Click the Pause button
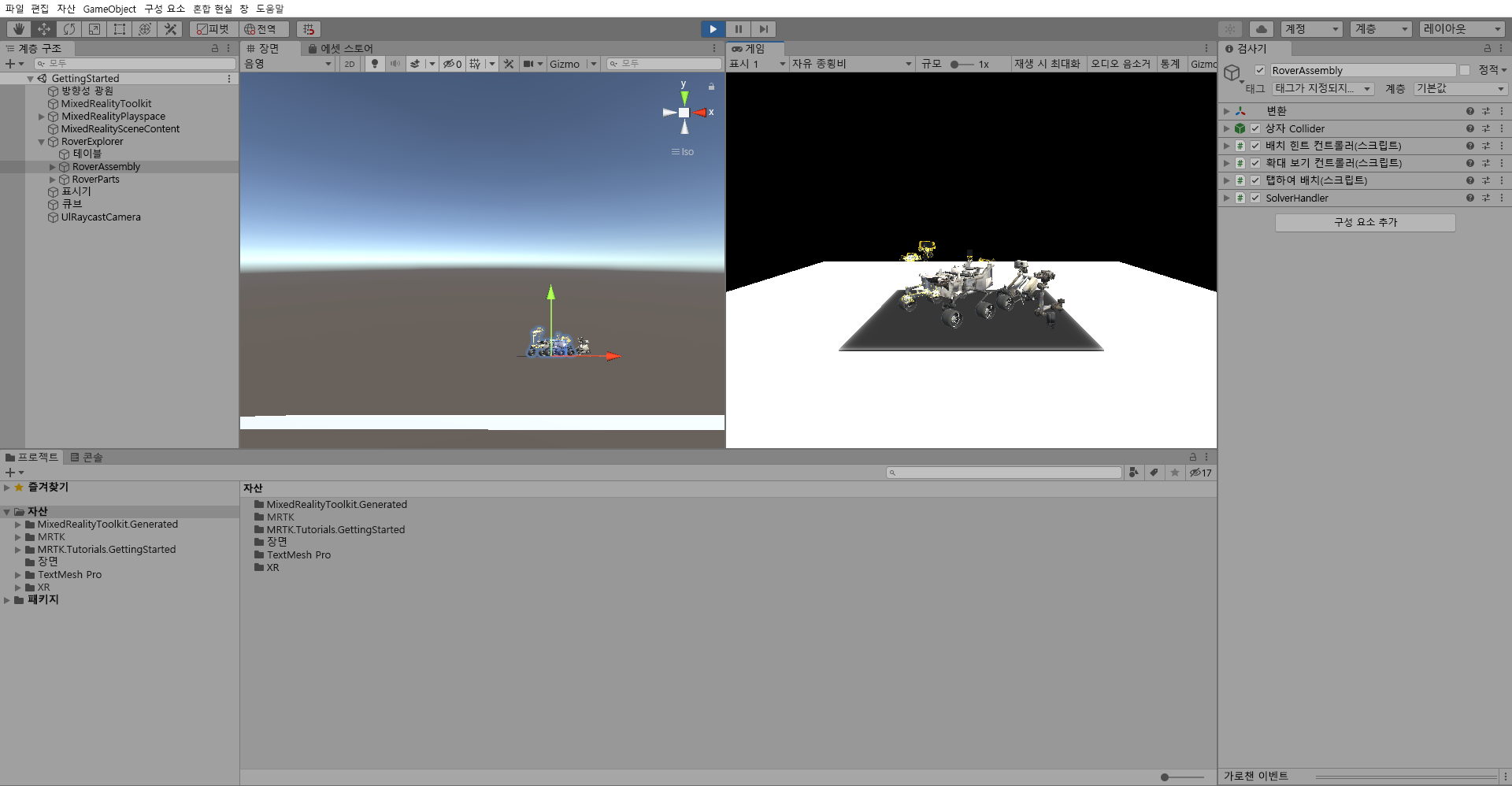 pos(738,29)
